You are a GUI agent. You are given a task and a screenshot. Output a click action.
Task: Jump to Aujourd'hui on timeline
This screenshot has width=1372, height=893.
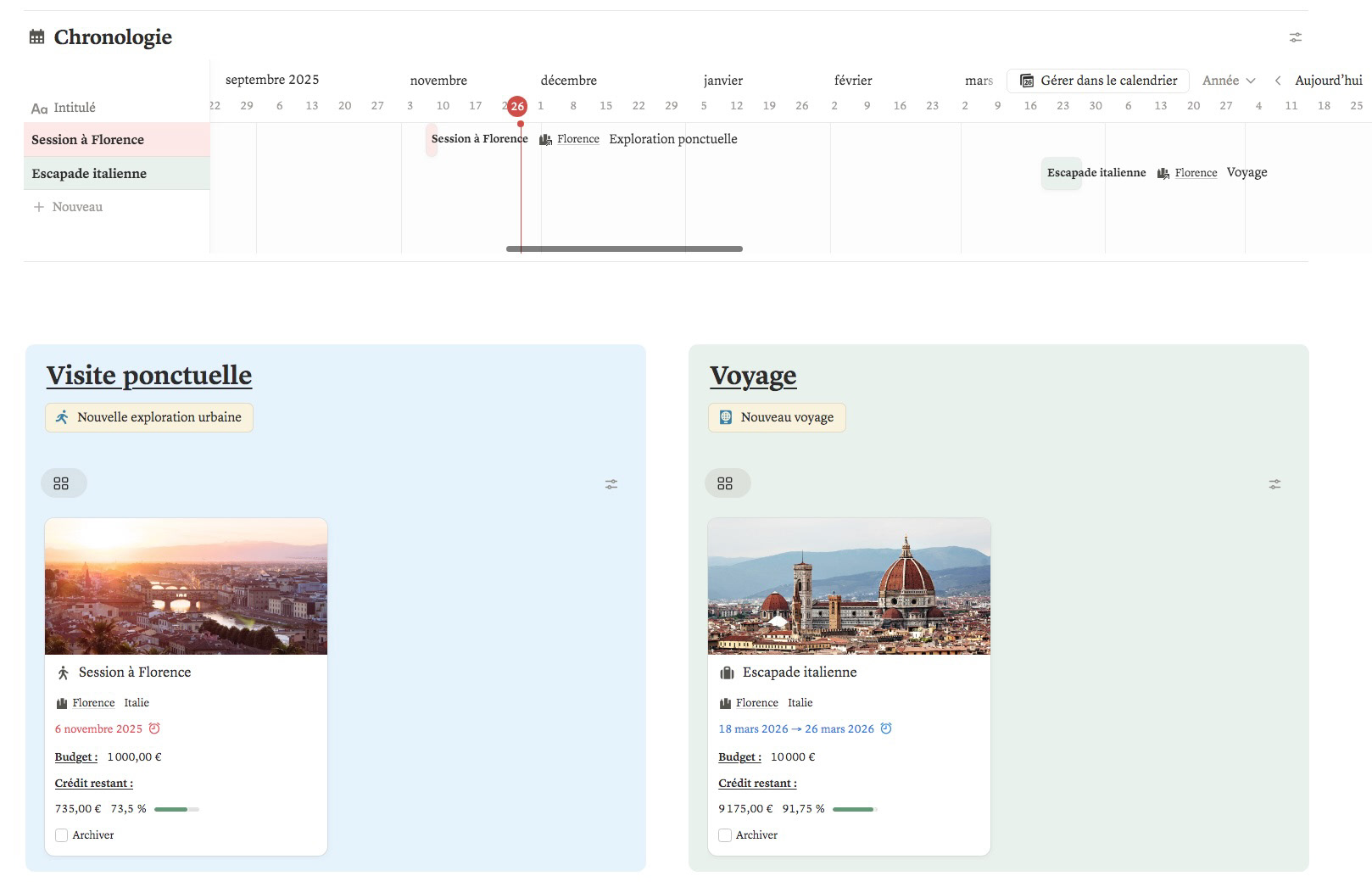1328,81
